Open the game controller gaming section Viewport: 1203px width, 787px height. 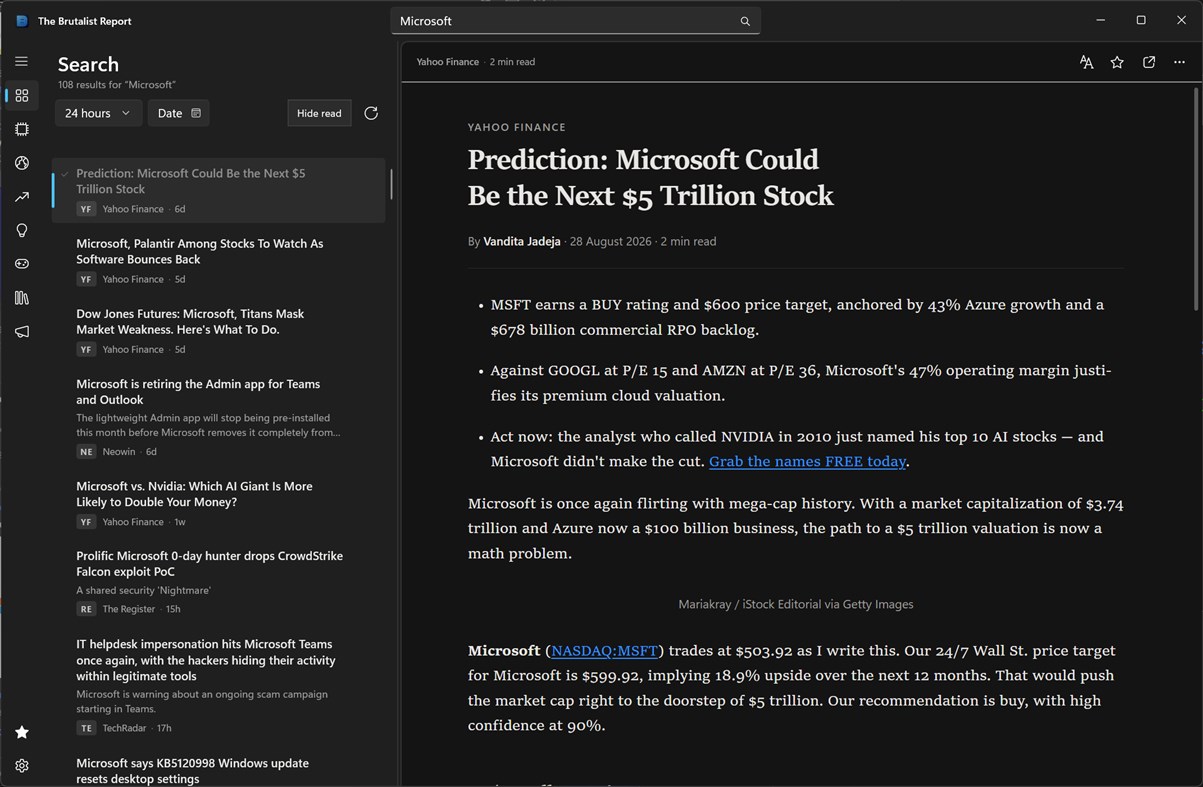coord(22,264)
